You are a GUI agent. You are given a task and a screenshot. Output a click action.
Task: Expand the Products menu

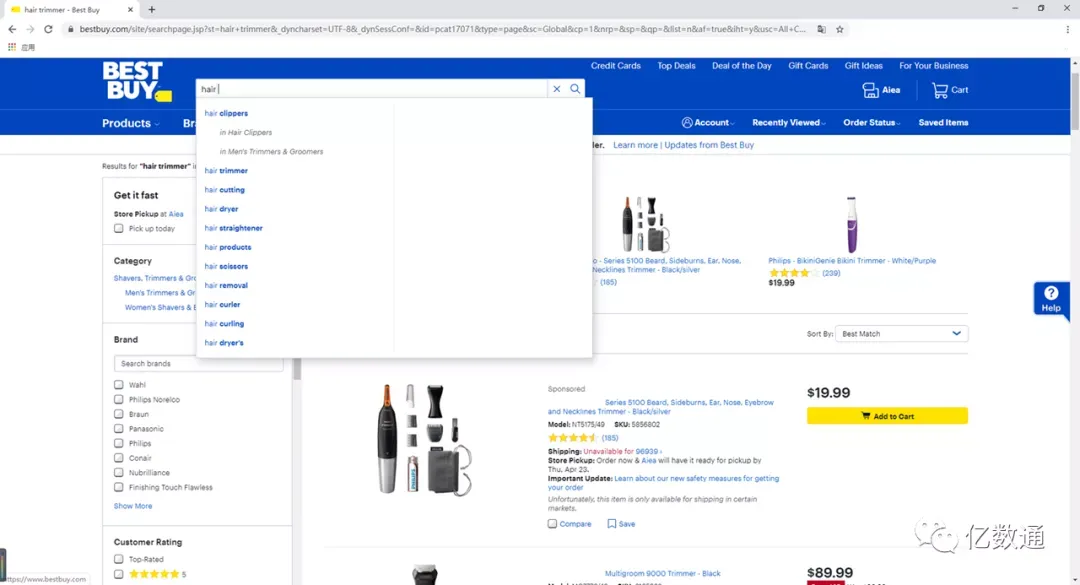[x=130, y=123]
